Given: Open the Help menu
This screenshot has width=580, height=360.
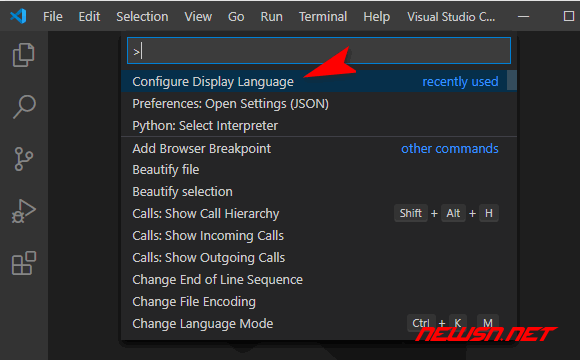Looking at the screenshot, I should (x=376, y=17).
